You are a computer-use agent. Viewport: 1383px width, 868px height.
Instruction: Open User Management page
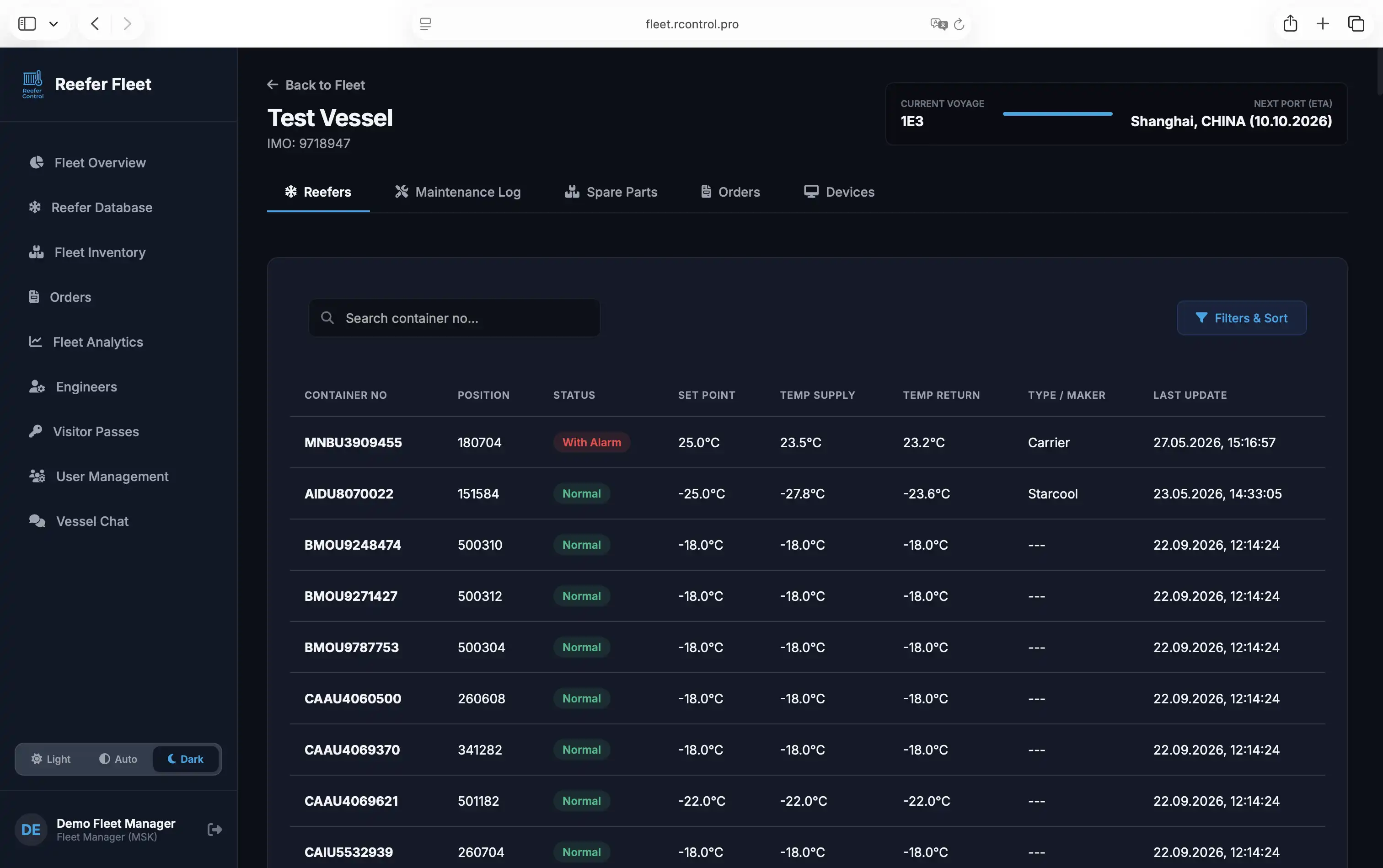(x=99, y=476)
